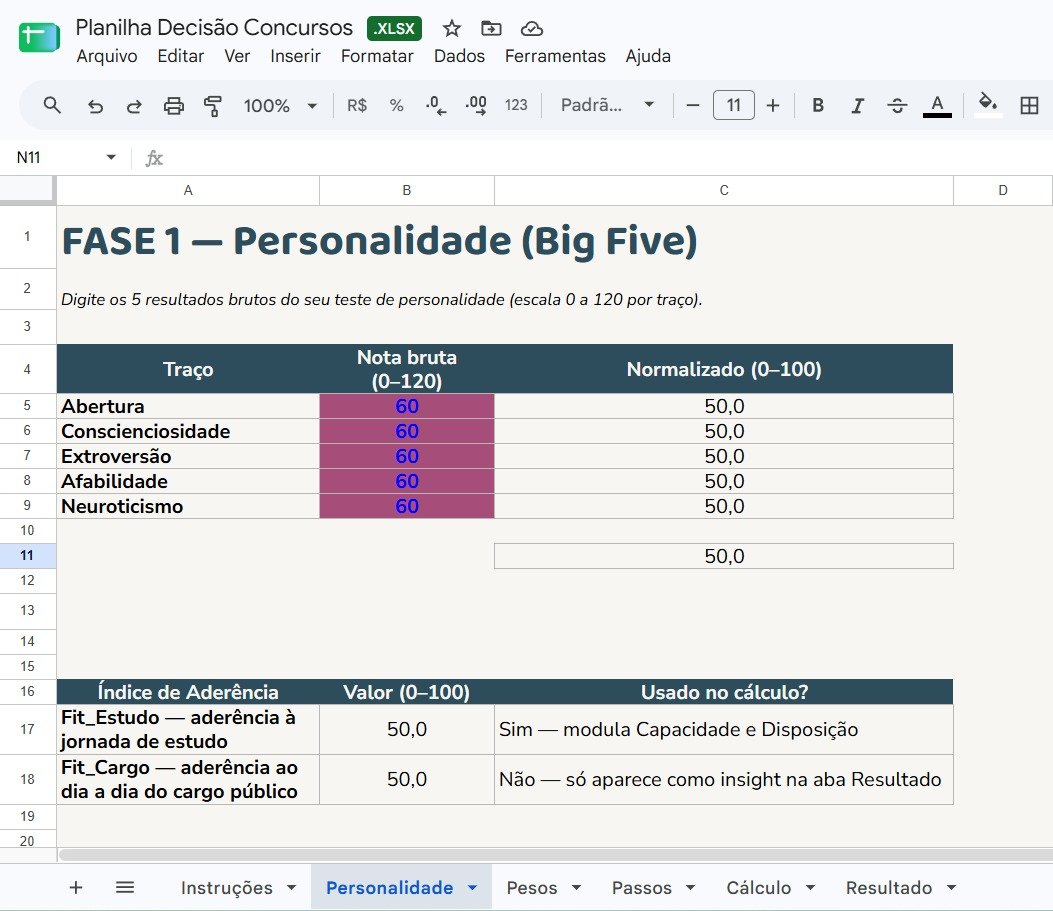Open the borders menu

tap(1029, 105)
